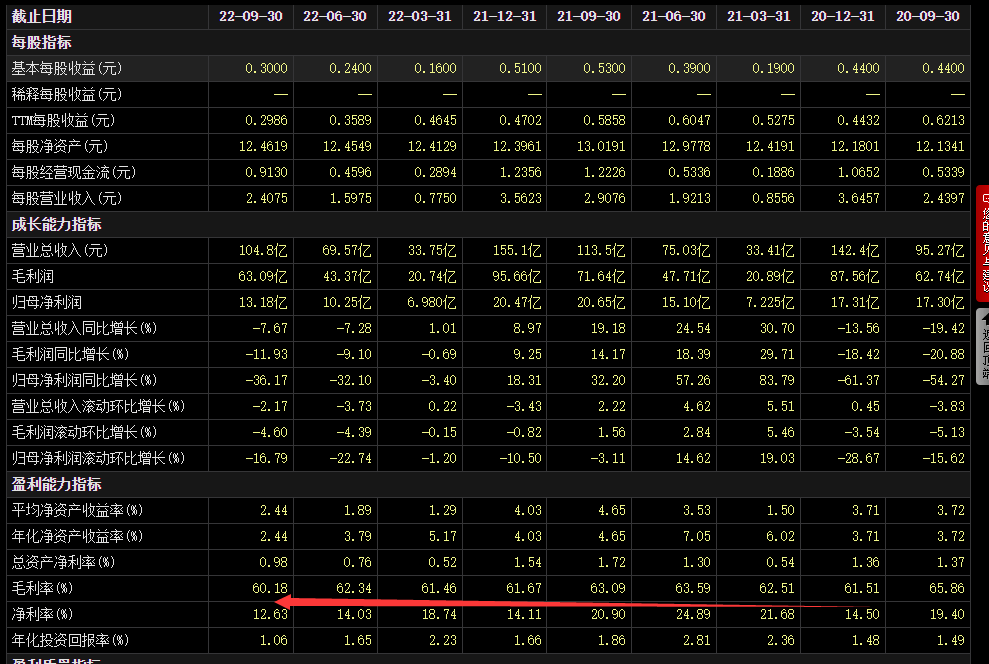
Task: Click the 成长能力指标 section heading
Action: click(x=57, y=224)
